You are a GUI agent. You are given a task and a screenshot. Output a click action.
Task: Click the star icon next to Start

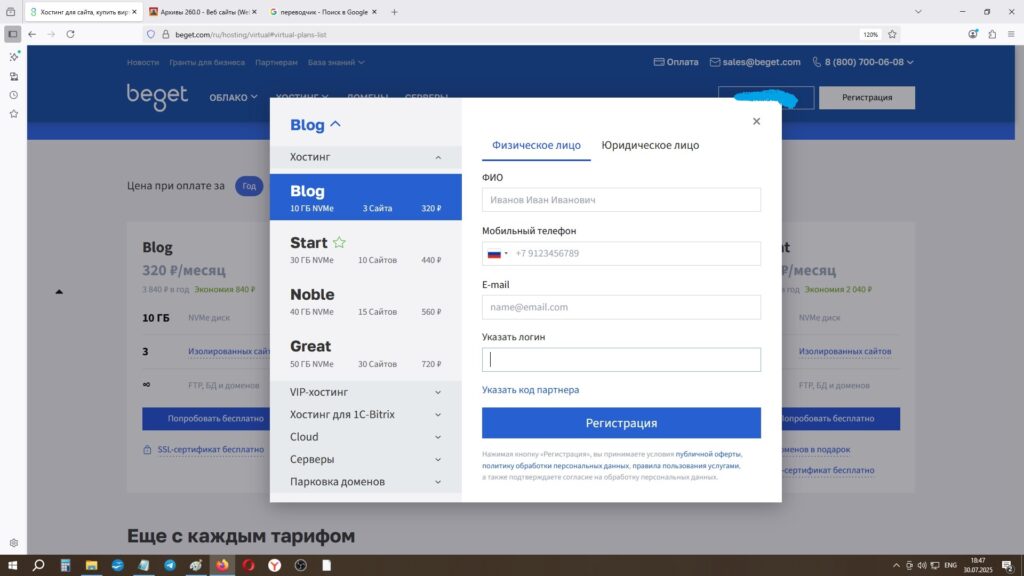339,242
